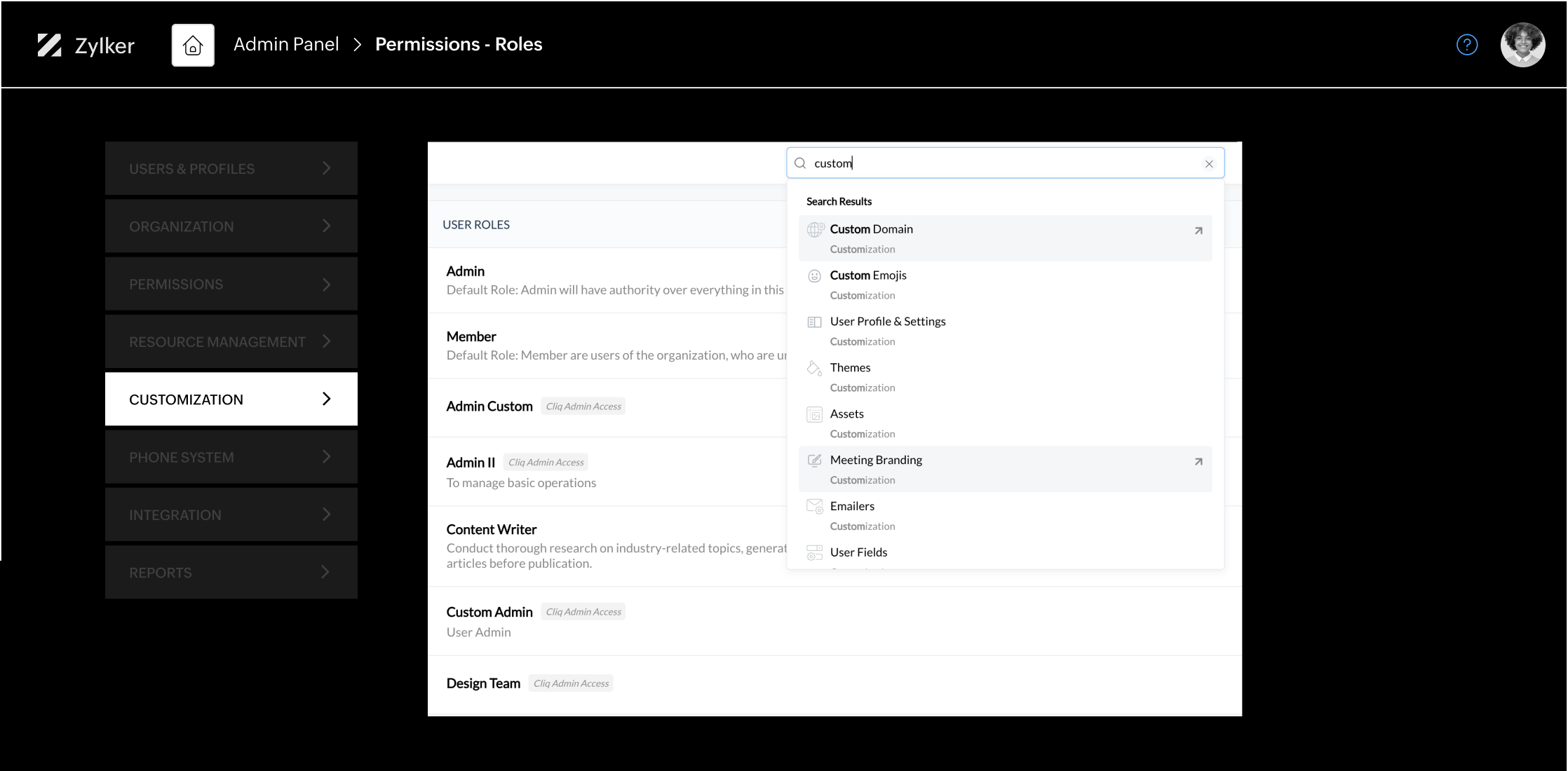The image size is (1568, 771).
Task: Select the Admin Custom role entry
Action: (490, 405)
